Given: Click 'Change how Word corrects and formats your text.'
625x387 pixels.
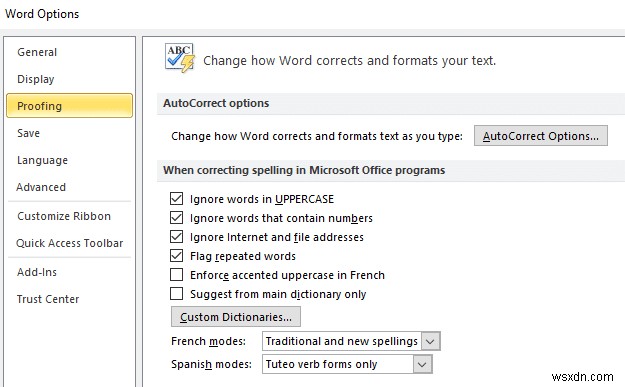Looking at the screenshot, I should (350, 61).
